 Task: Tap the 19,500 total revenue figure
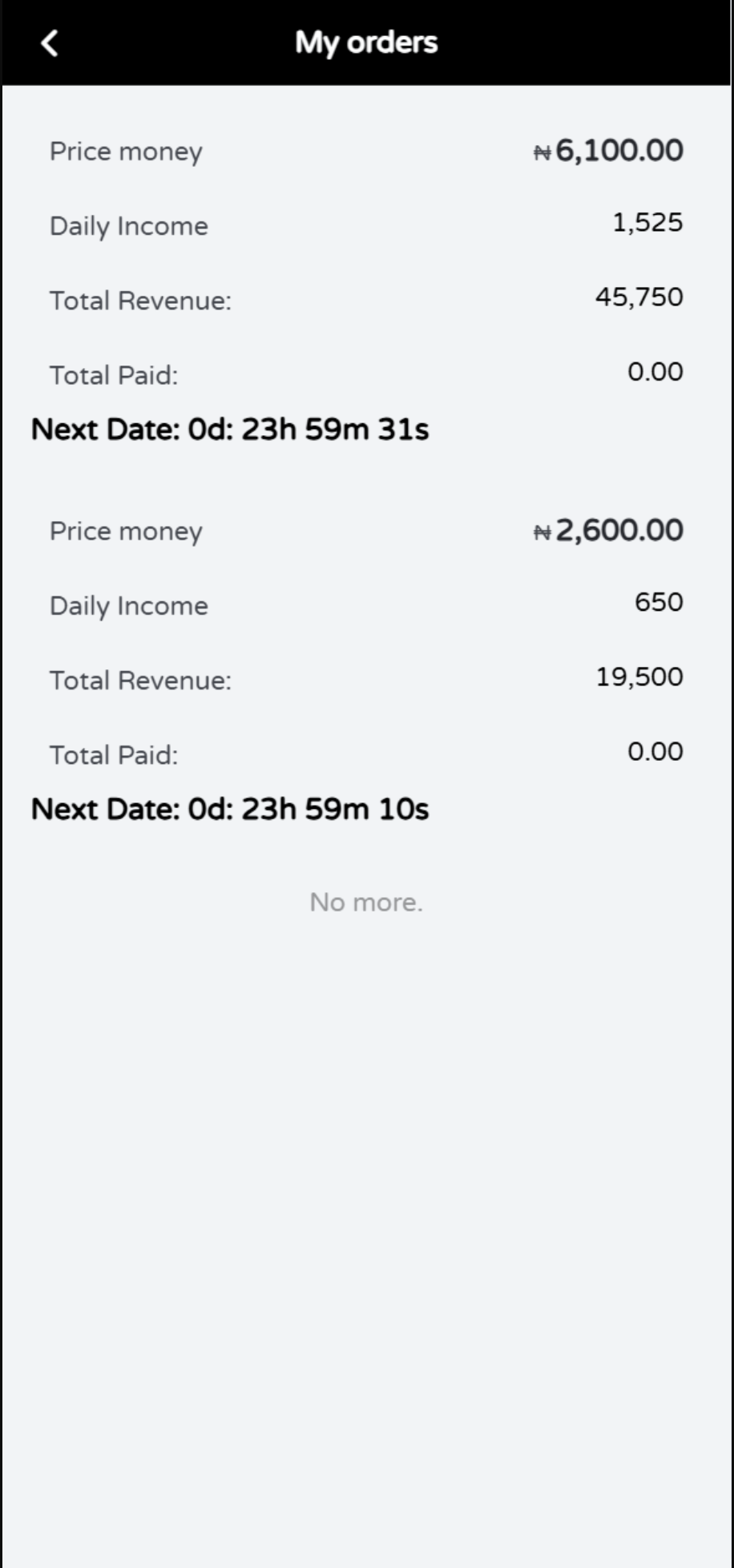[639, 677]
